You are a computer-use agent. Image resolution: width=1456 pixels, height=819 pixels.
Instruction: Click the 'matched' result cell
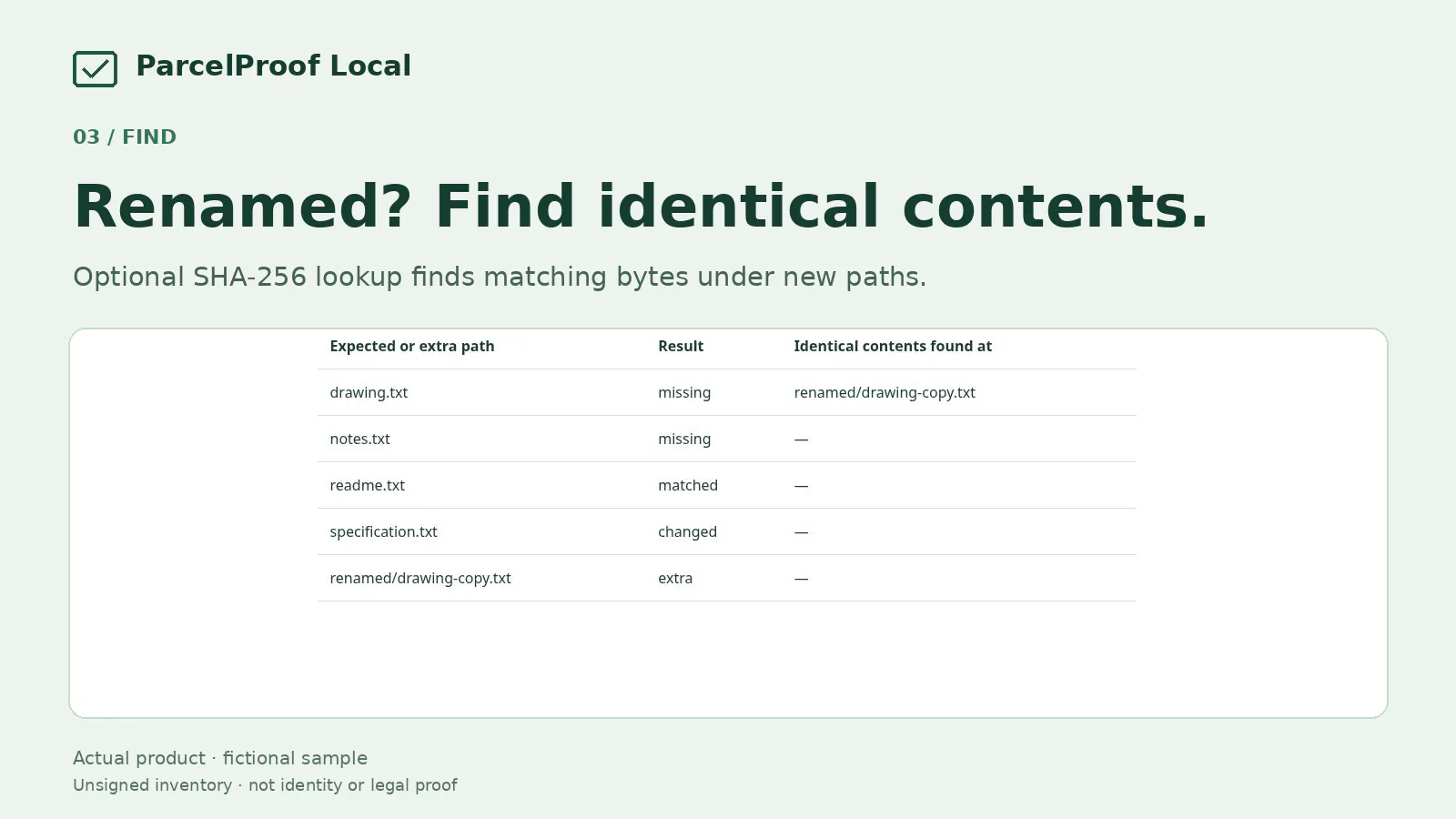click(688, 485)
